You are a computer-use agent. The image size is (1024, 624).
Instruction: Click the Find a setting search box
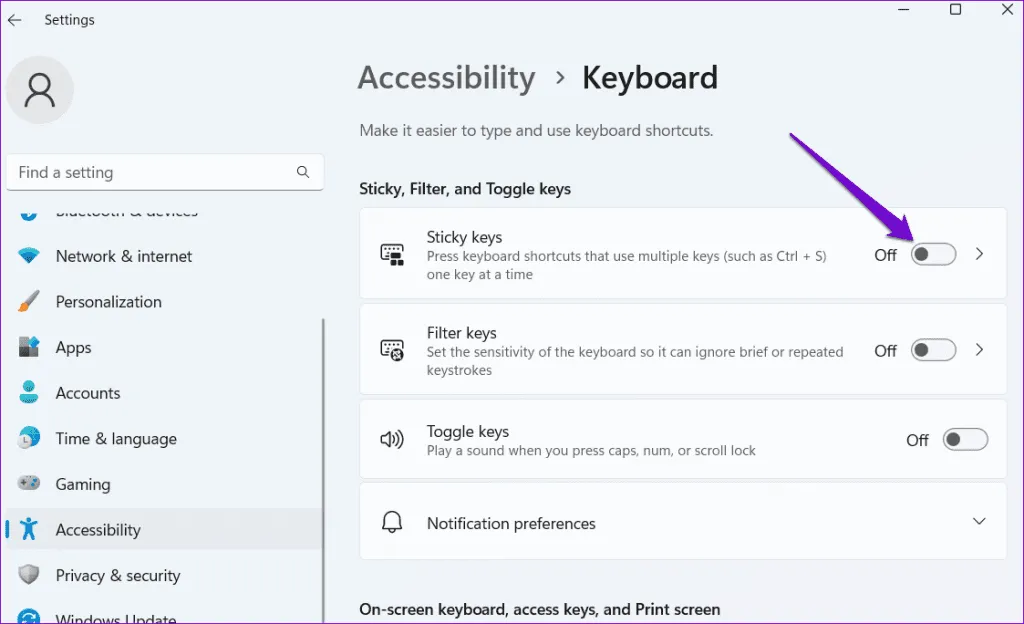[150, 172]
